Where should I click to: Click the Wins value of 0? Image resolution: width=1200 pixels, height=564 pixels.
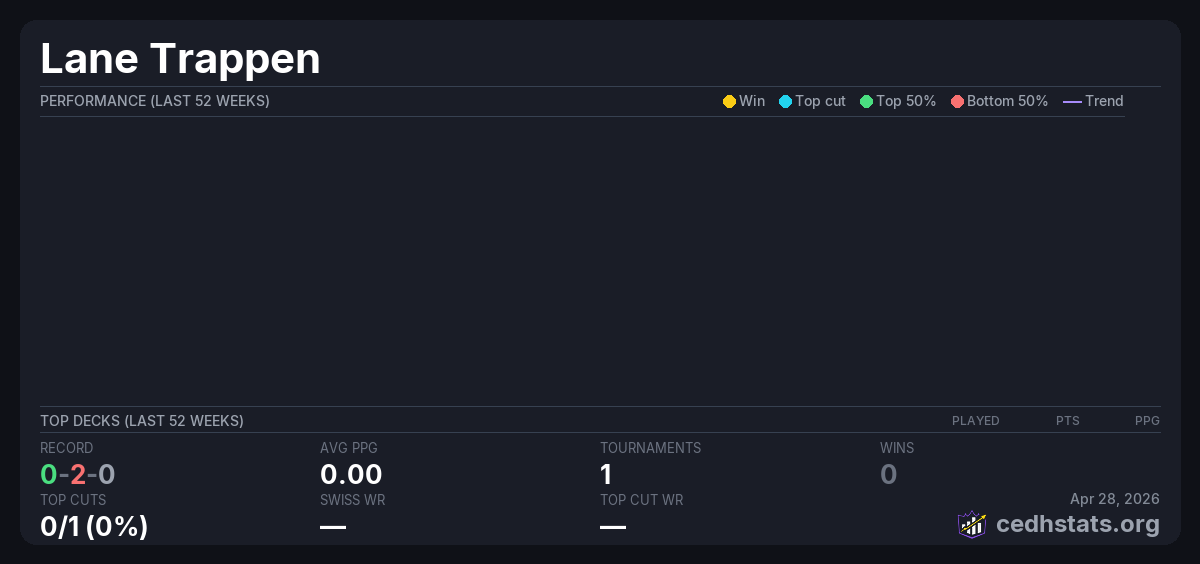888,474
